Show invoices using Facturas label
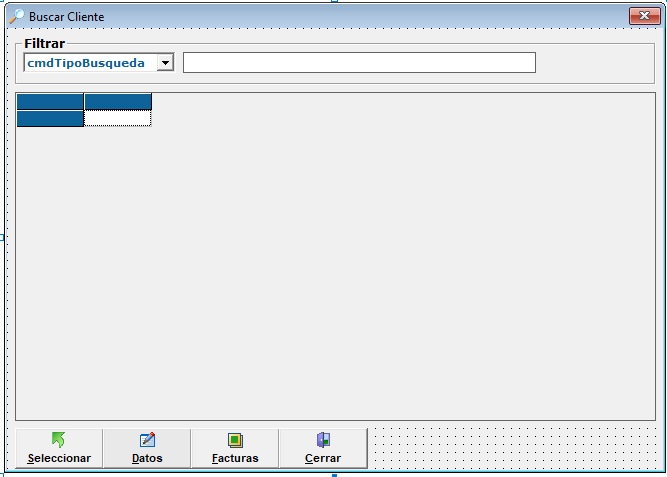The image size is (667, 477). (x=235, y=458)
